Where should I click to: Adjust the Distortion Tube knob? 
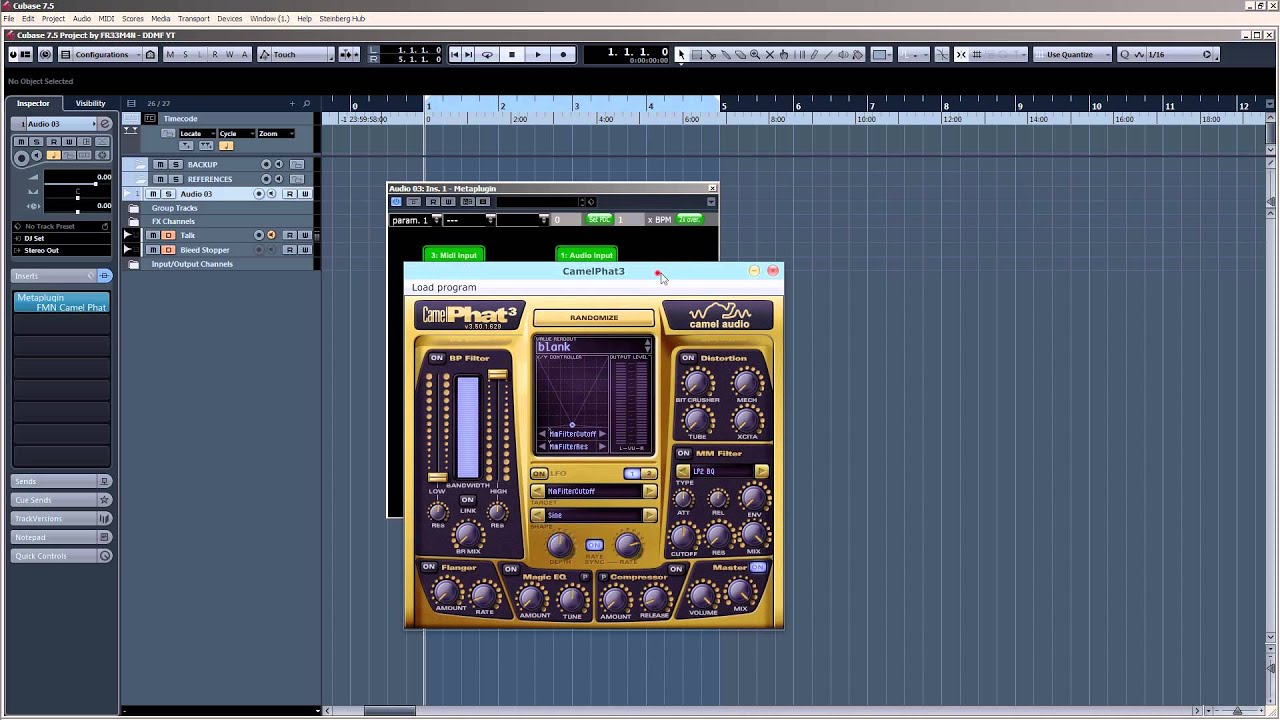[697, 420]
